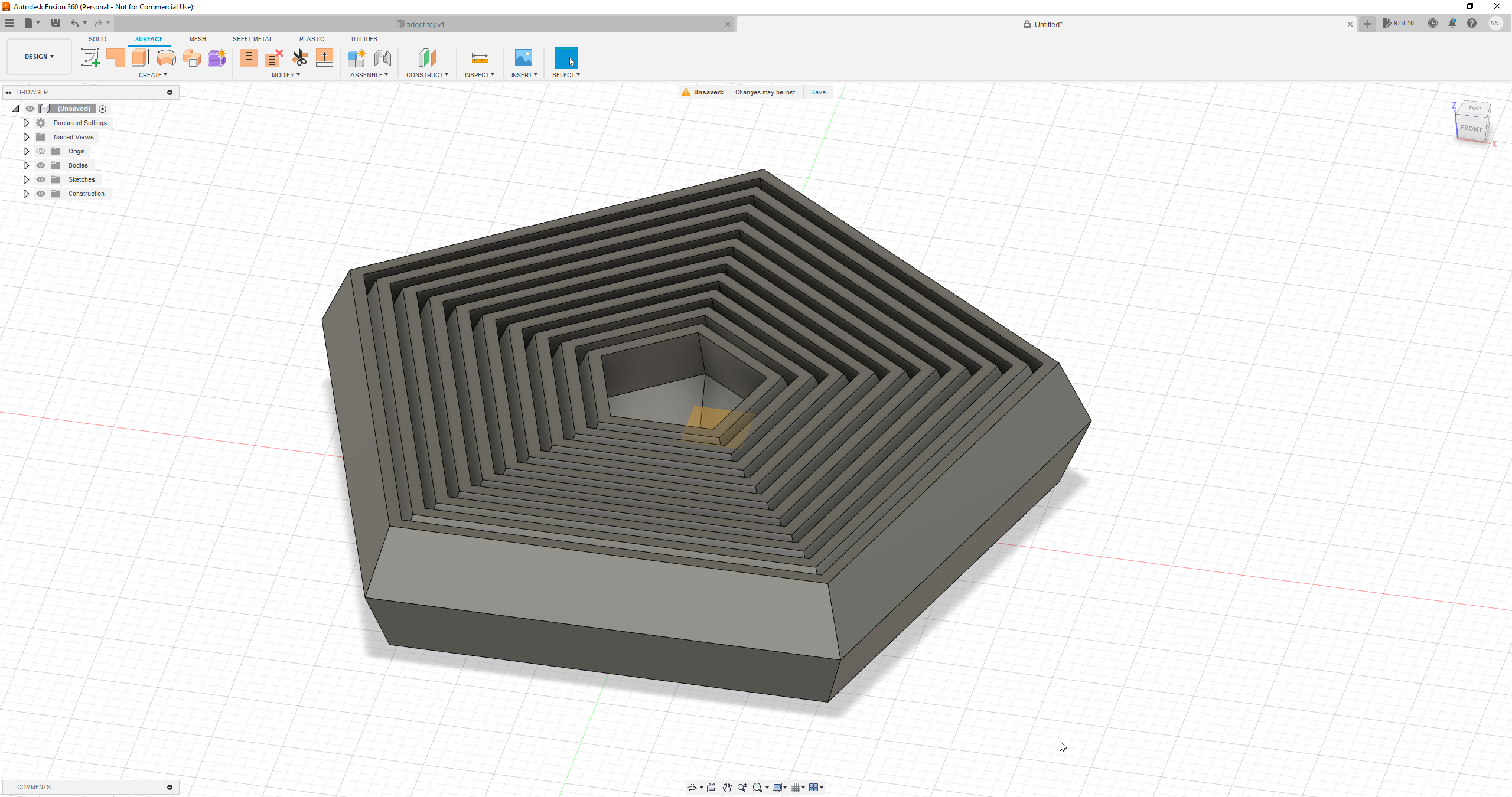
Task: Hide the Bodies folder visibility
Action: pos(41,165)
